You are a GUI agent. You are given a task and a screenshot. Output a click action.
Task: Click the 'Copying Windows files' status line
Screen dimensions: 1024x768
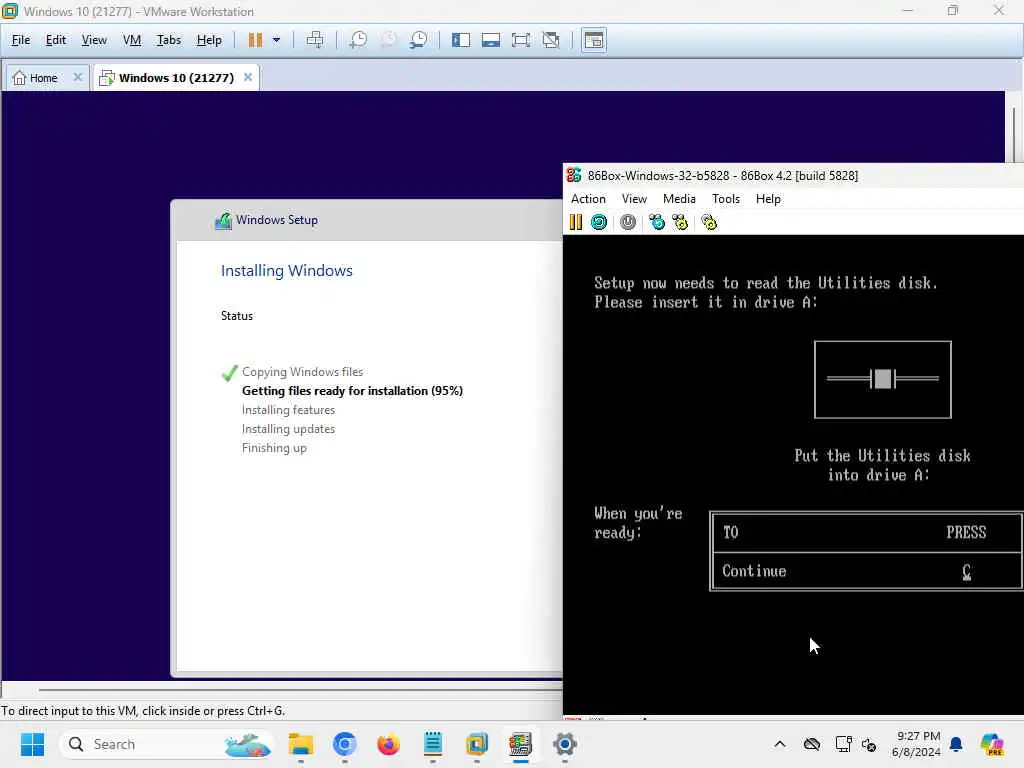click(302, 372)
